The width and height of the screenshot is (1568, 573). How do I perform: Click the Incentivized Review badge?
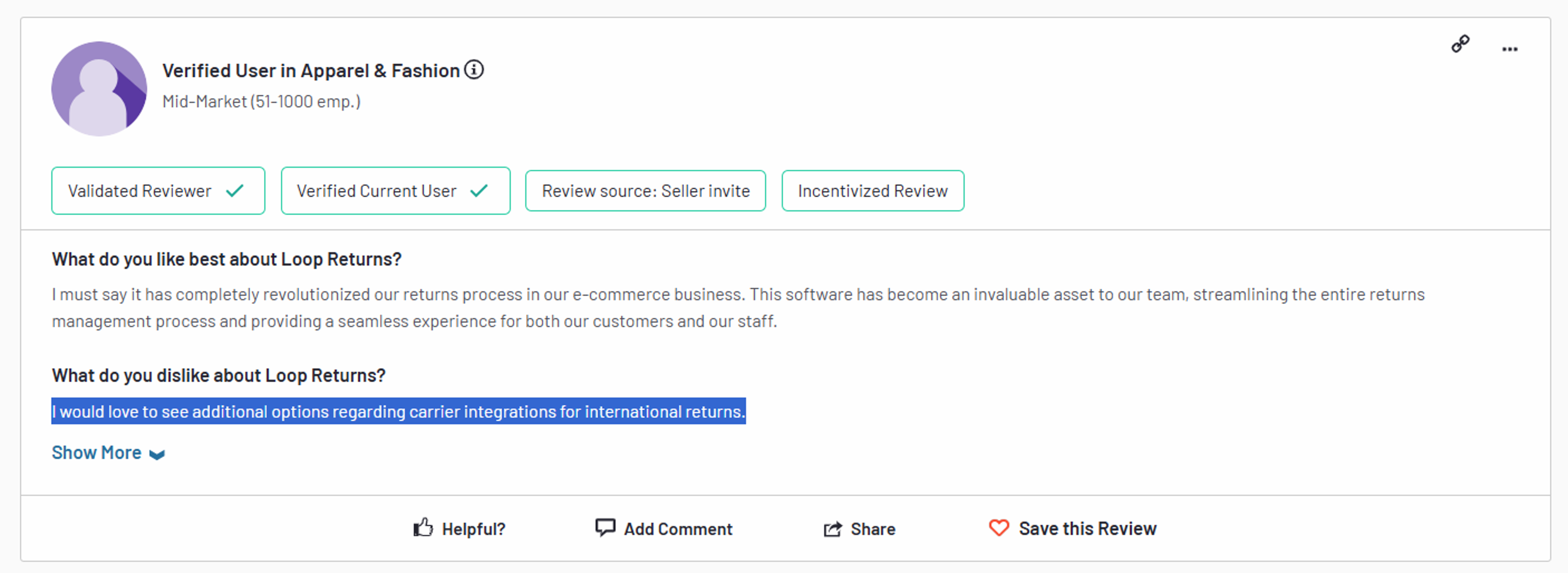873,191
